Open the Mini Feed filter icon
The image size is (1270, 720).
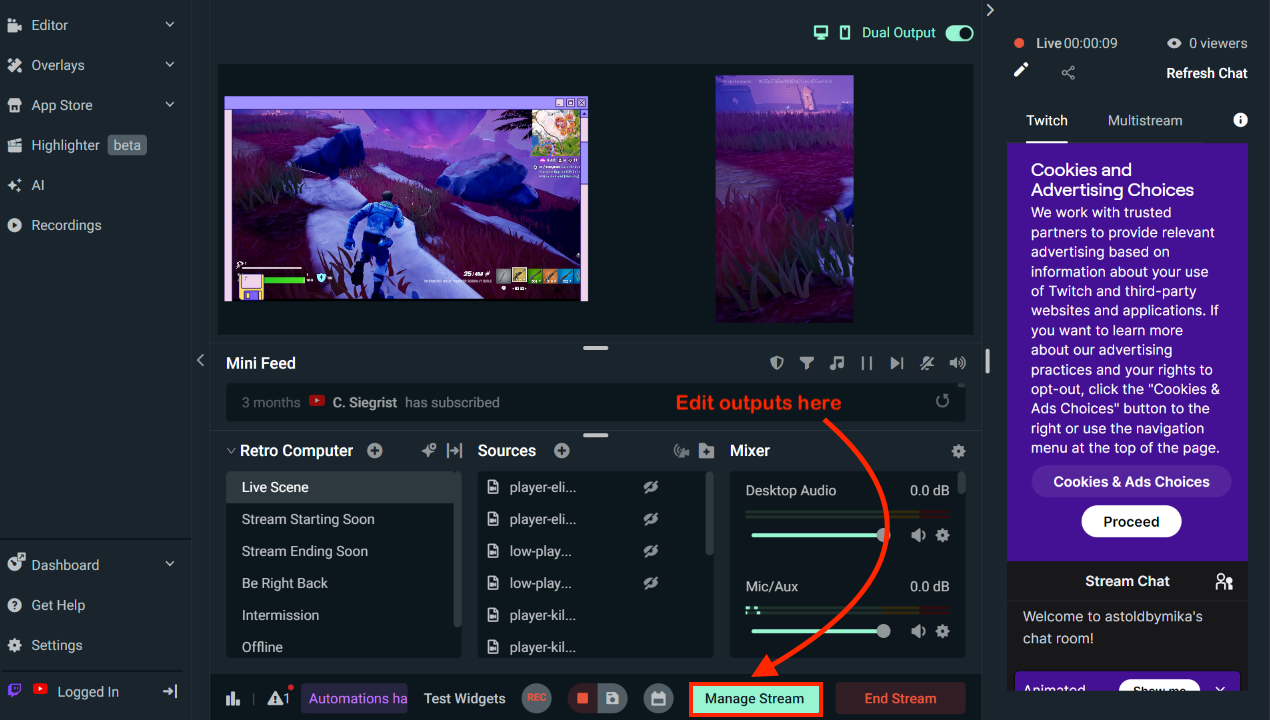coord(806,363)
